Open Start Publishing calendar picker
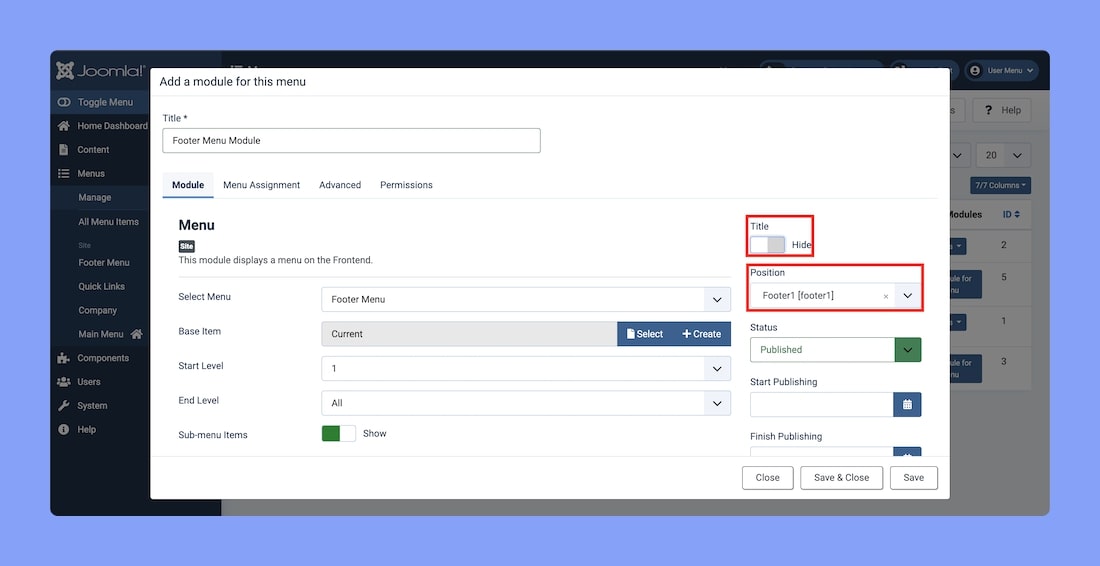The image size is (1100, 566). pyautogui.click(x=907, y=404)
